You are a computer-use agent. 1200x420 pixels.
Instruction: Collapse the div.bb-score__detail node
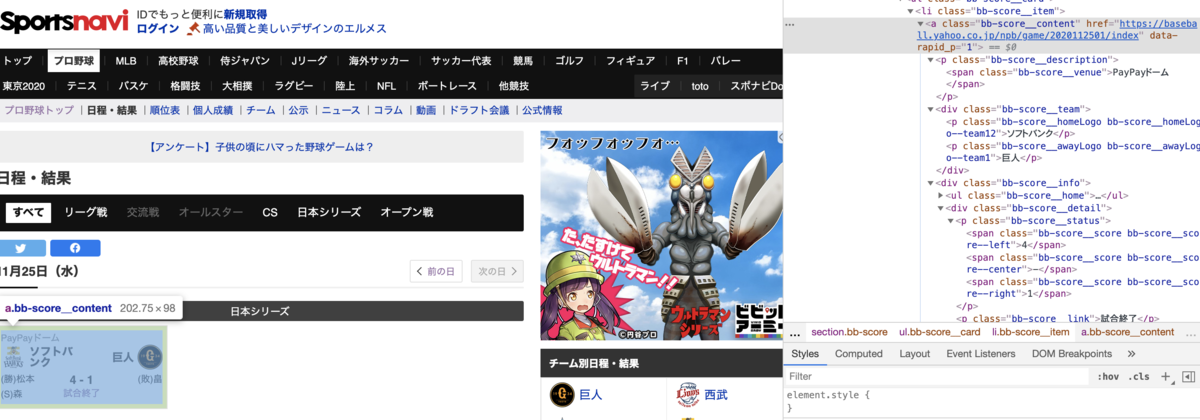940,207
